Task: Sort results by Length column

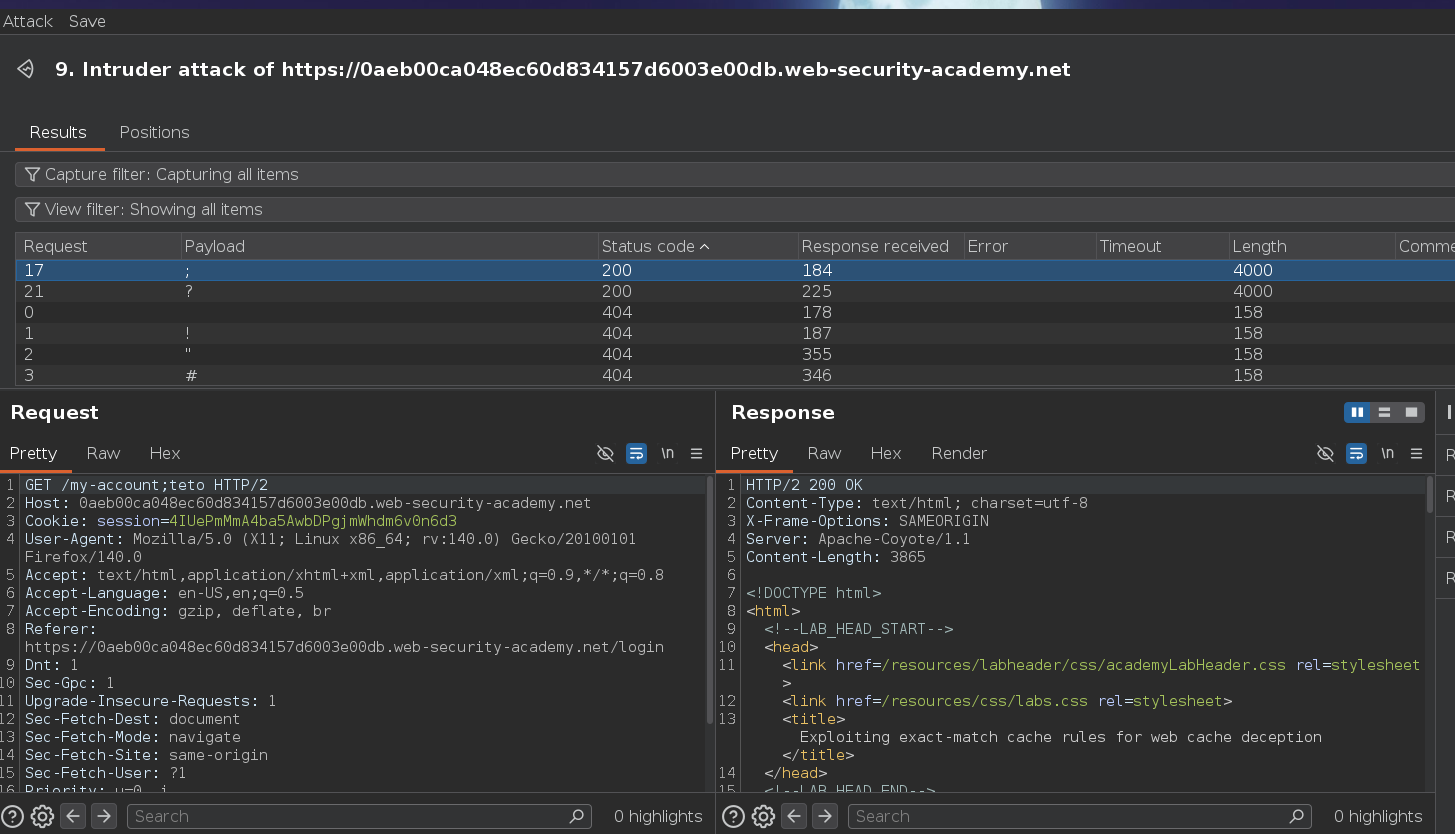Action: tap(1313, 246)
